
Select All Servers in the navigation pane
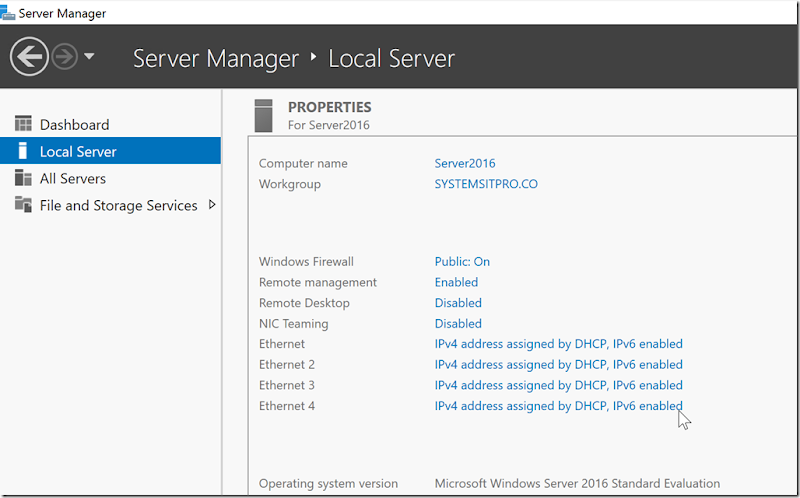(72, 179)
